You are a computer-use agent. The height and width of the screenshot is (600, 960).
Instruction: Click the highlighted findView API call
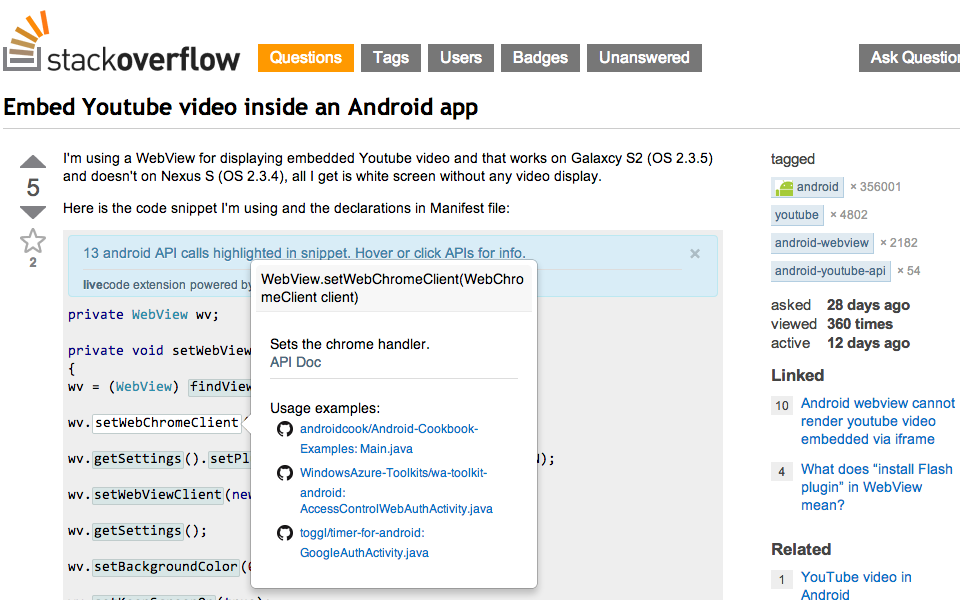pos(220,387)
